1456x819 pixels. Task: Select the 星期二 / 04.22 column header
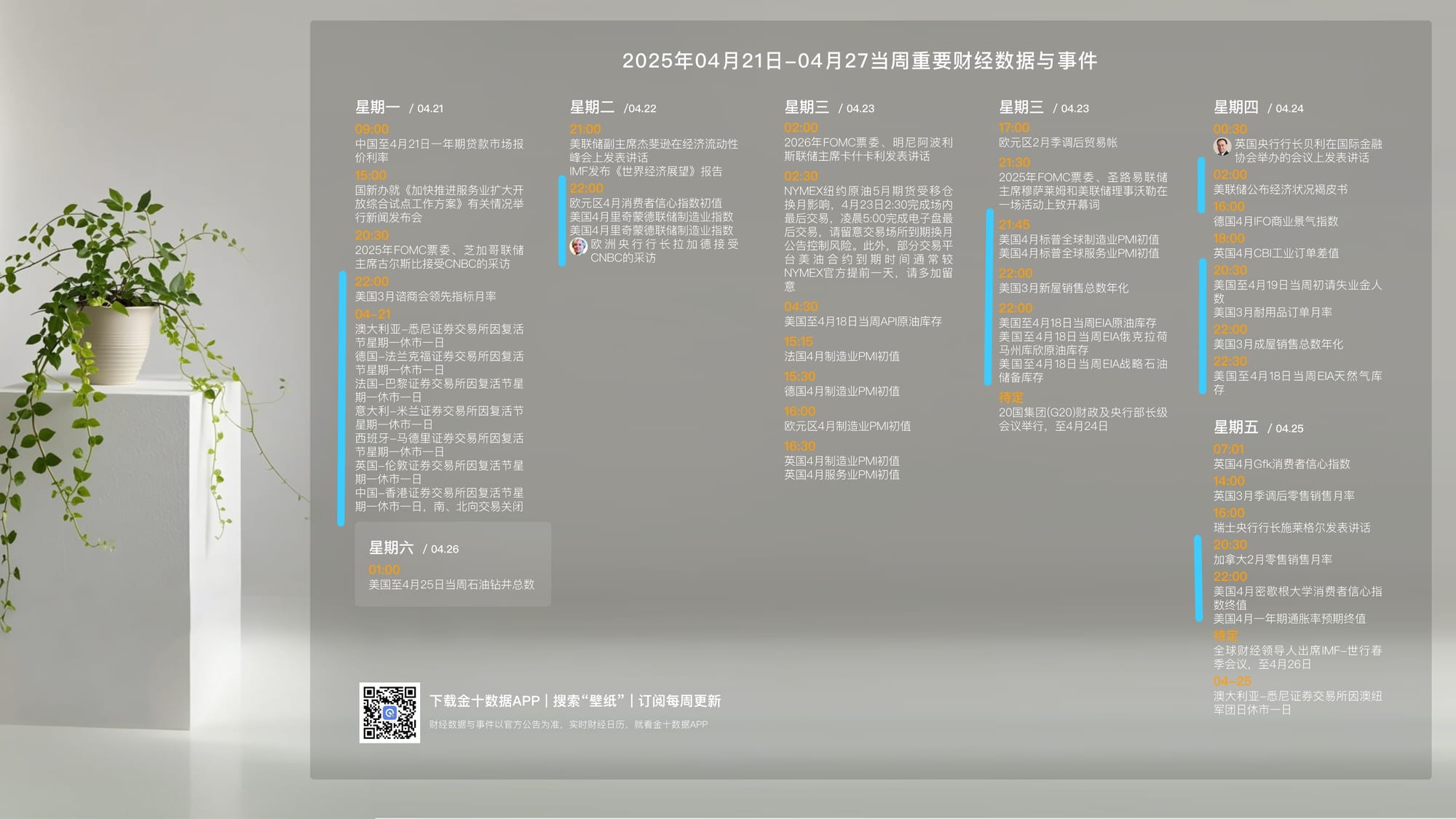[612, 108]
